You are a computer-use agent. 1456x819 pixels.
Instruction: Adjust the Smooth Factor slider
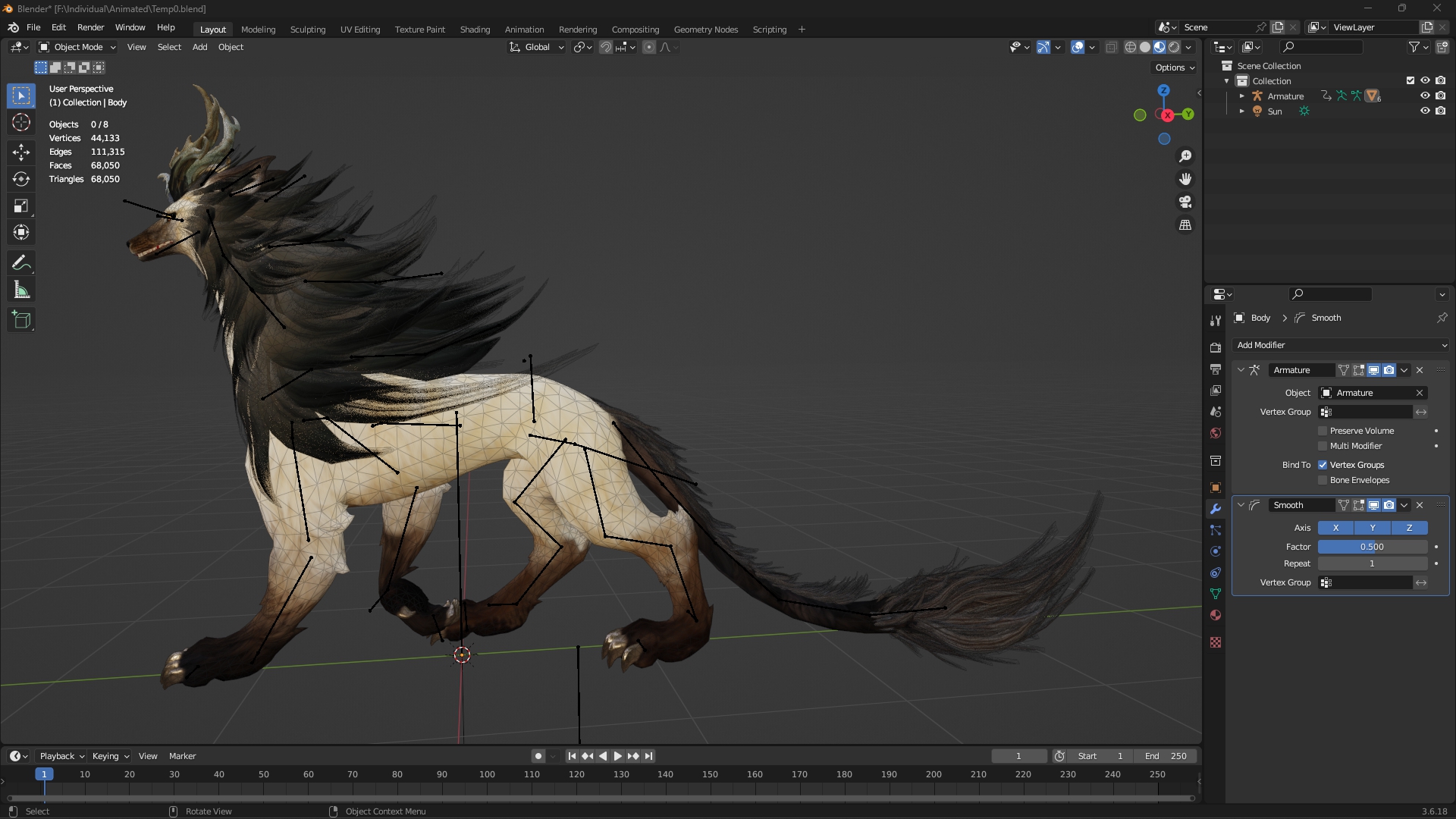click(x=1372, y=547)
